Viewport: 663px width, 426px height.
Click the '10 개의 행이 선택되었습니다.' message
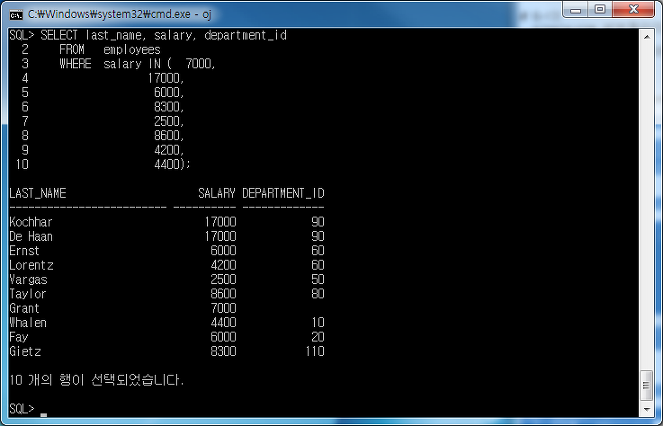tap(97, 380)
